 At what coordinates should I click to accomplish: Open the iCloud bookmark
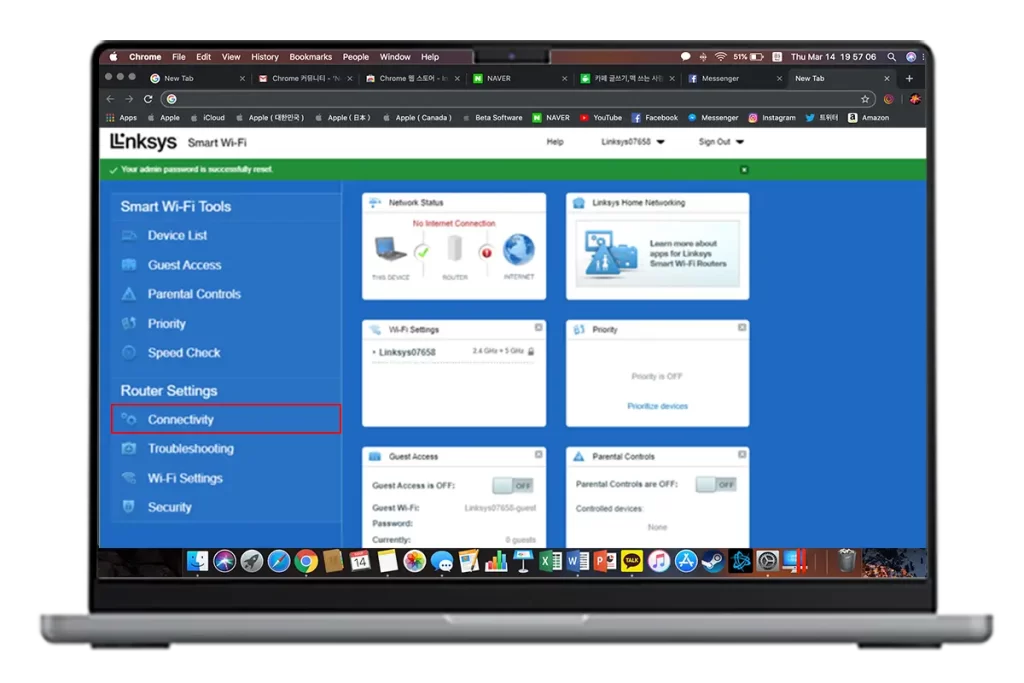[208, 118]
